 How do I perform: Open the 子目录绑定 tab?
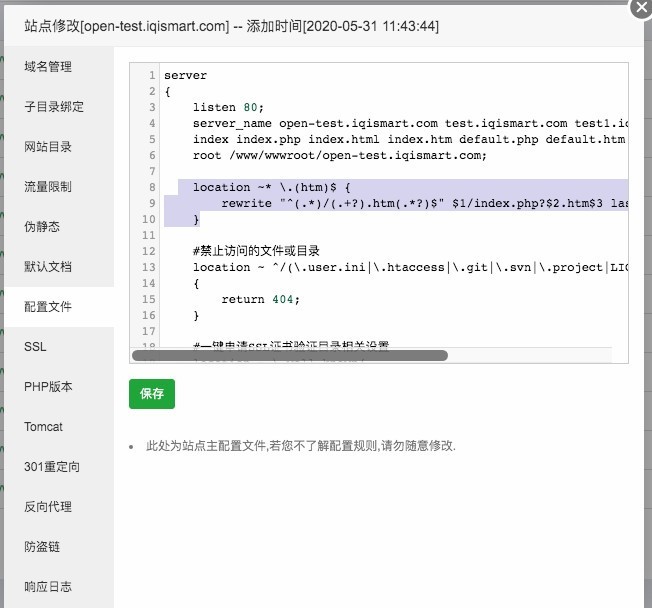(54, 107)
